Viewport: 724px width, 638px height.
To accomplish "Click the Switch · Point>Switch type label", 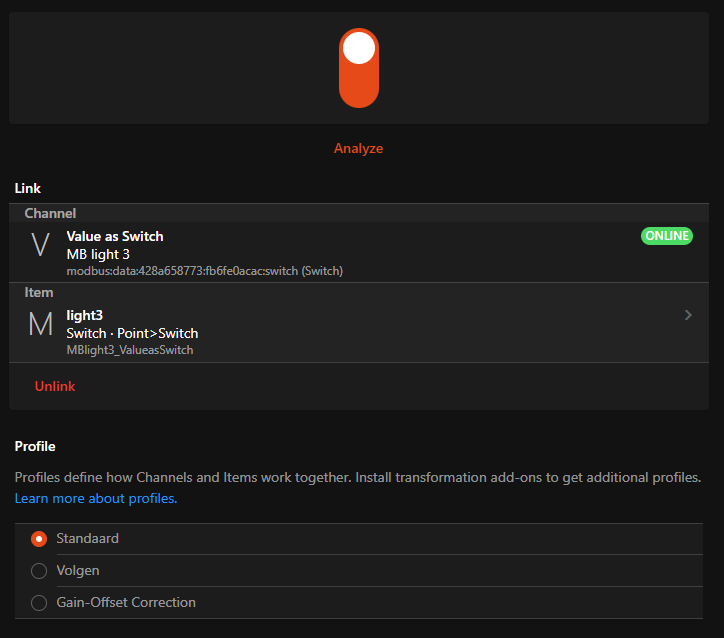I will (x=132, y=333).
